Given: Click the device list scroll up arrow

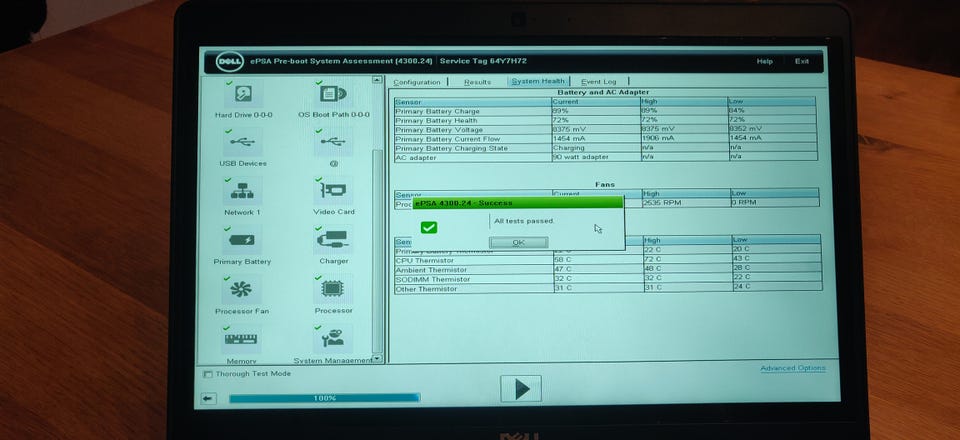Looking at the screenshot, I should (377, 80).
